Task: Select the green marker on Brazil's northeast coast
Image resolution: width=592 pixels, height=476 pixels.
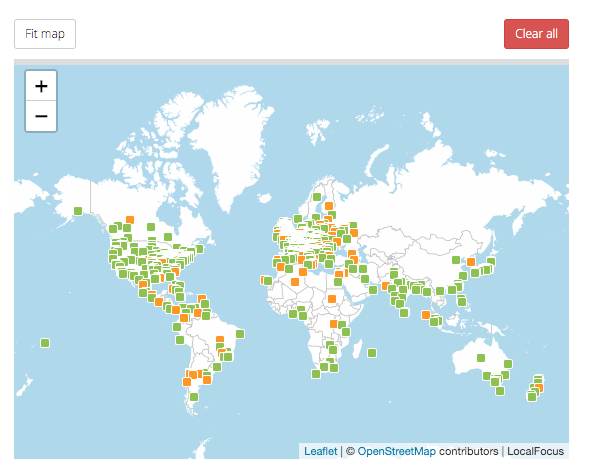Action: pos(240,334)
